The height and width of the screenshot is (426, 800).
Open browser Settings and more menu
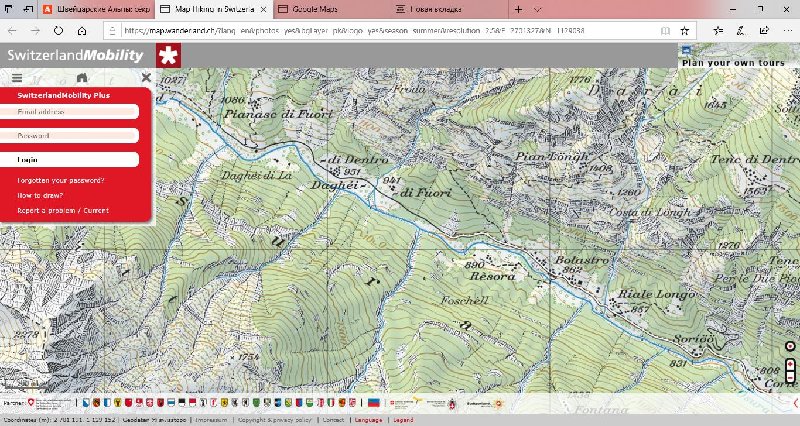click(786, 31)
